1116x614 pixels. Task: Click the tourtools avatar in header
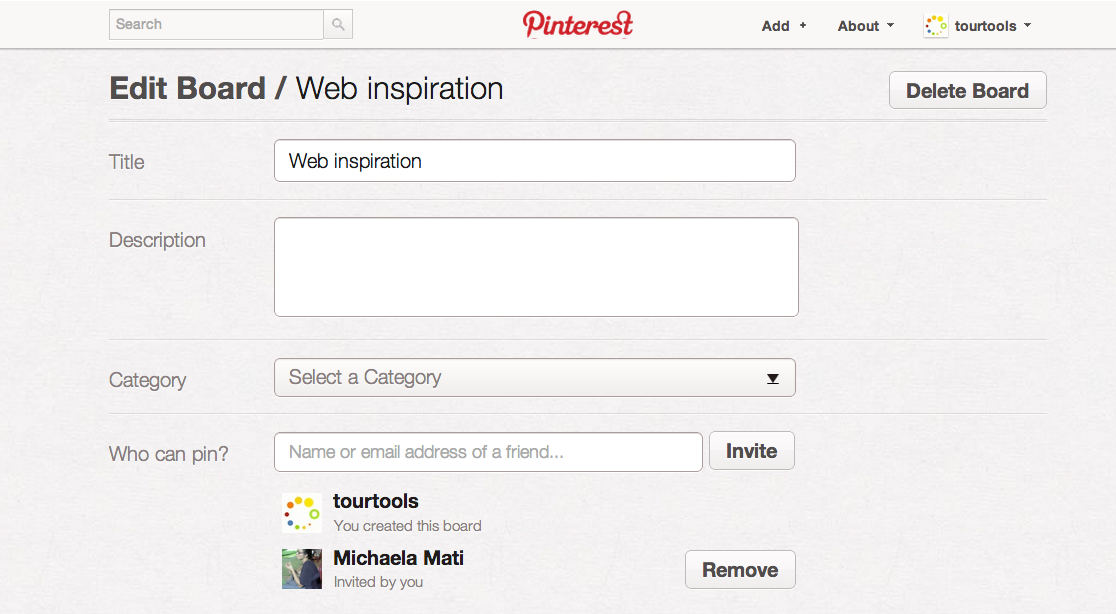click(x=936, y=26)
